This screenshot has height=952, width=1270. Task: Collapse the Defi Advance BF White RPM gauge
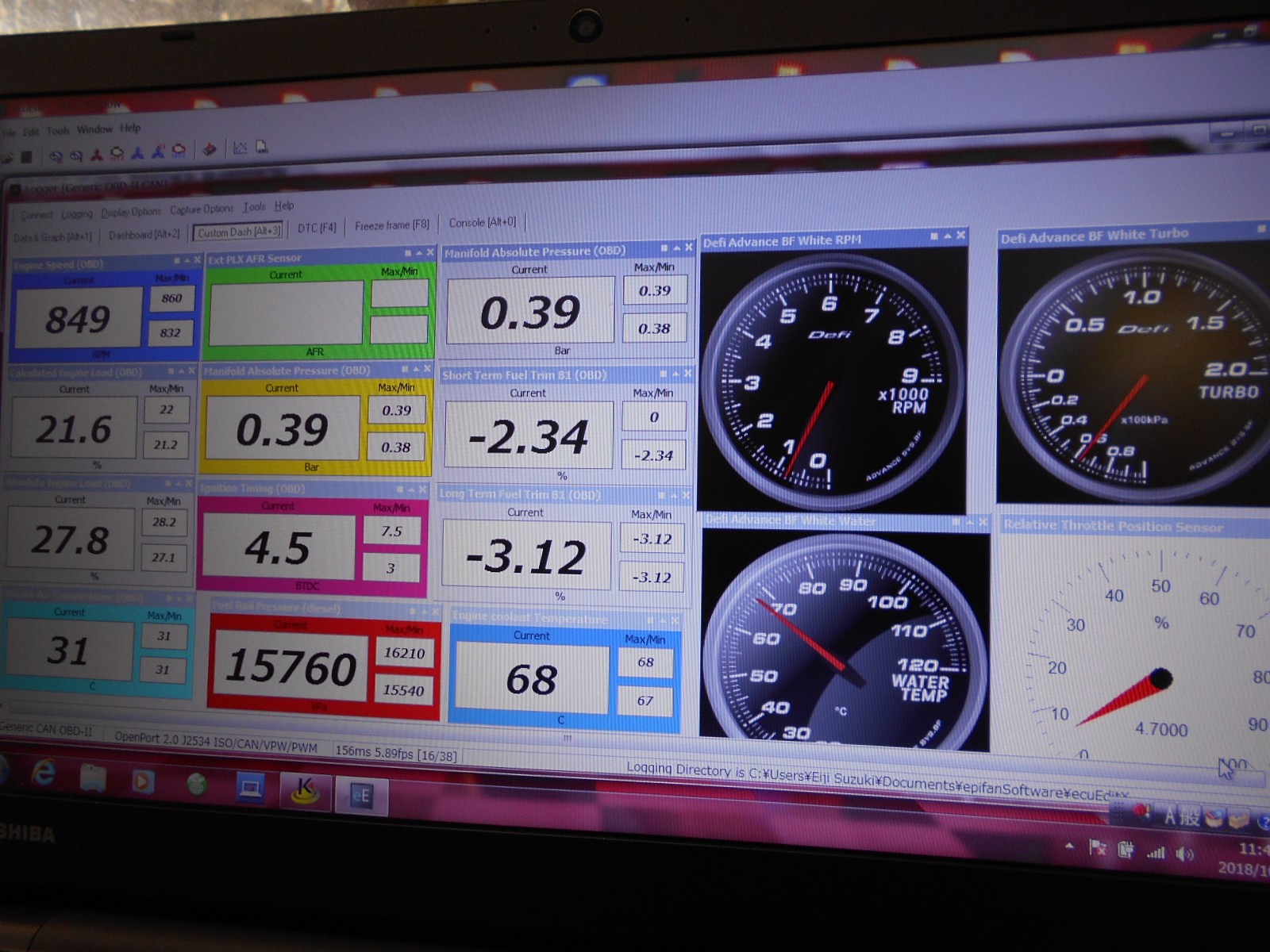(x=947, y=236)
